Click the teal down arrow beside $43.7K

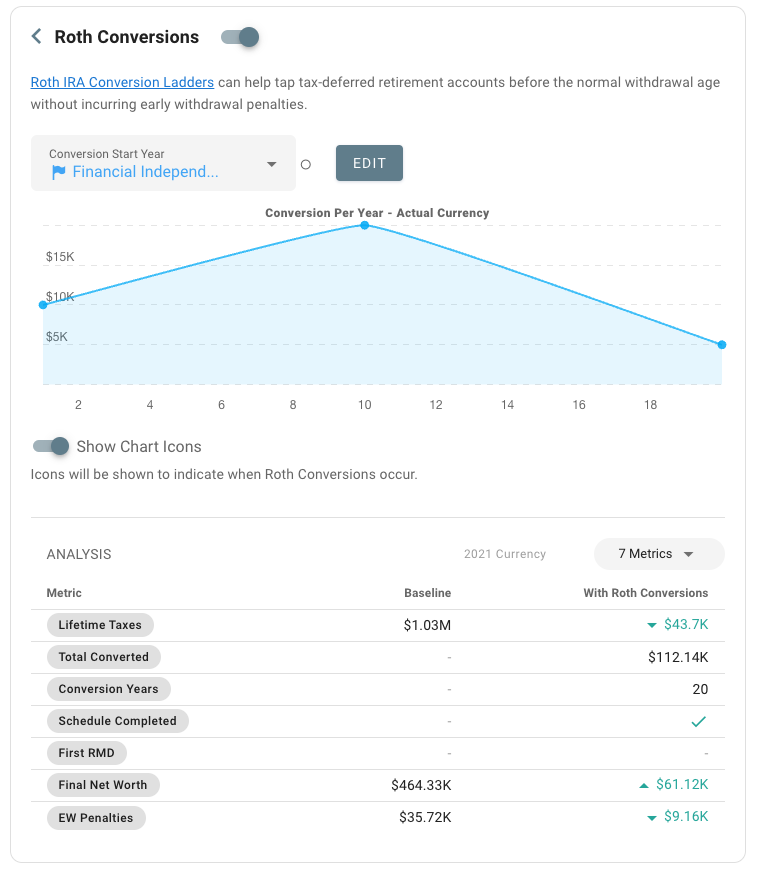[655, 624]
